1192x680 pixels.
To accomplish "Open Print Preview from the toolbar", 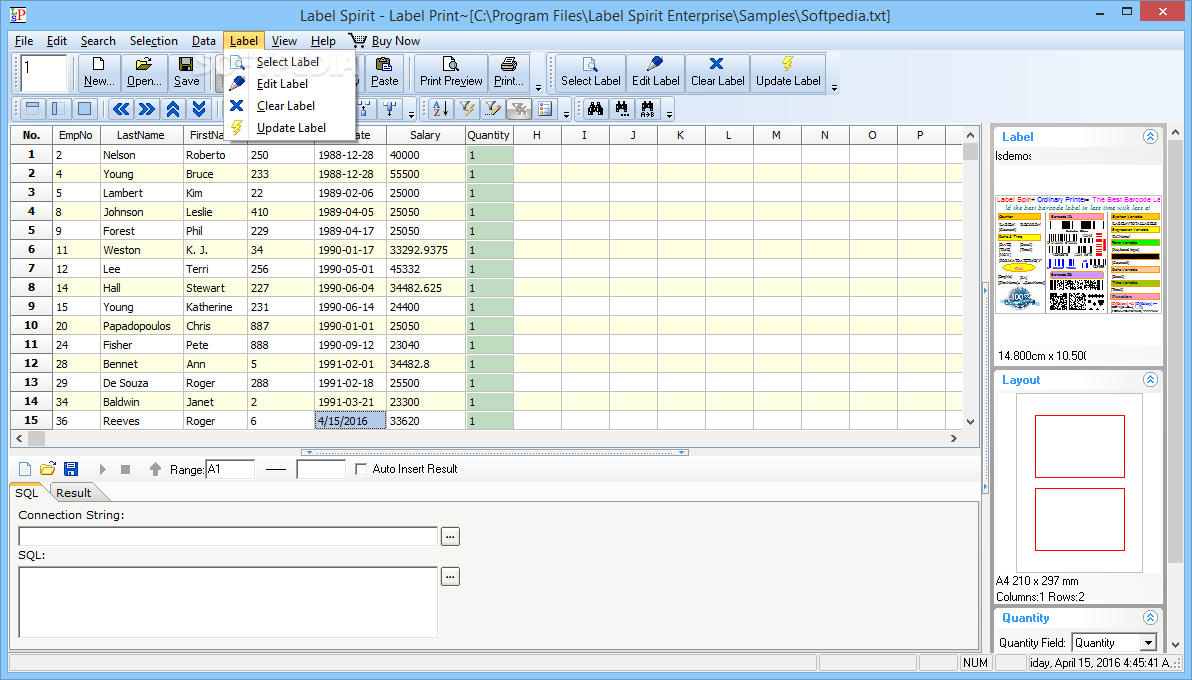I will tap(451, 72).
